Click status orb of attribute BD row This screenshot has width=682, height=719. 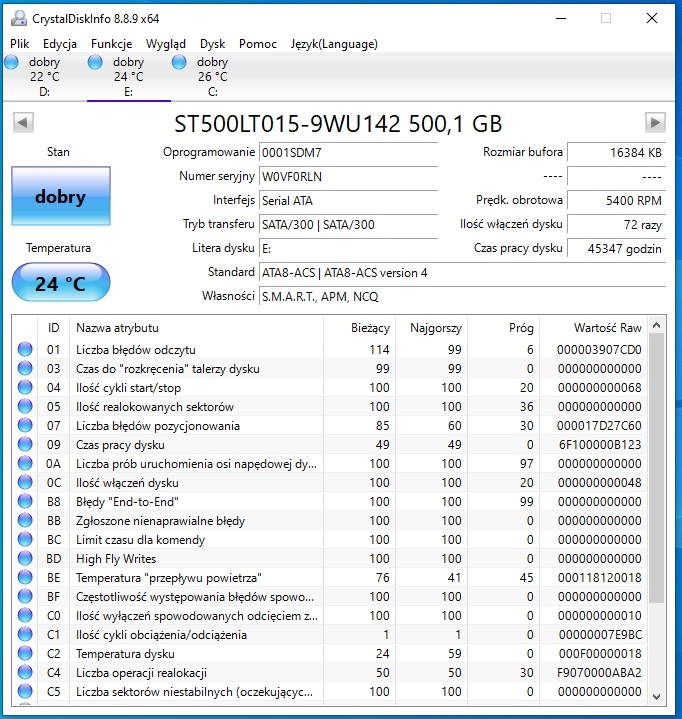(x=25, y=558)
